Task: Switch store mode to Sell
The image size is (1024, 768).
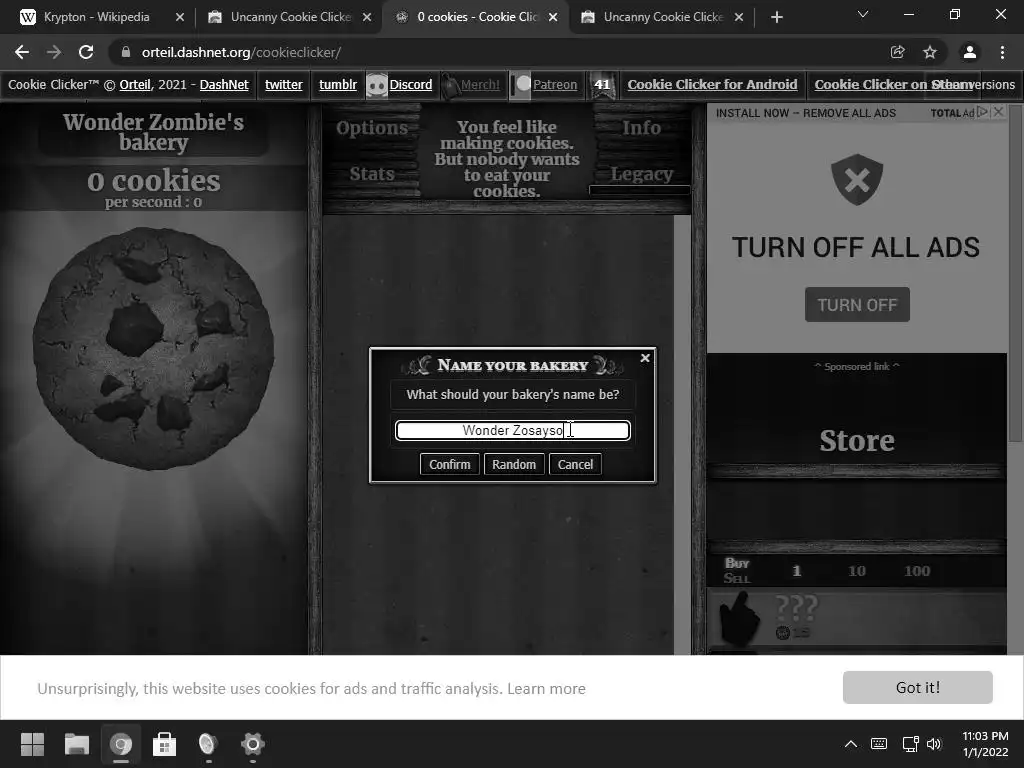Action: 737,578
